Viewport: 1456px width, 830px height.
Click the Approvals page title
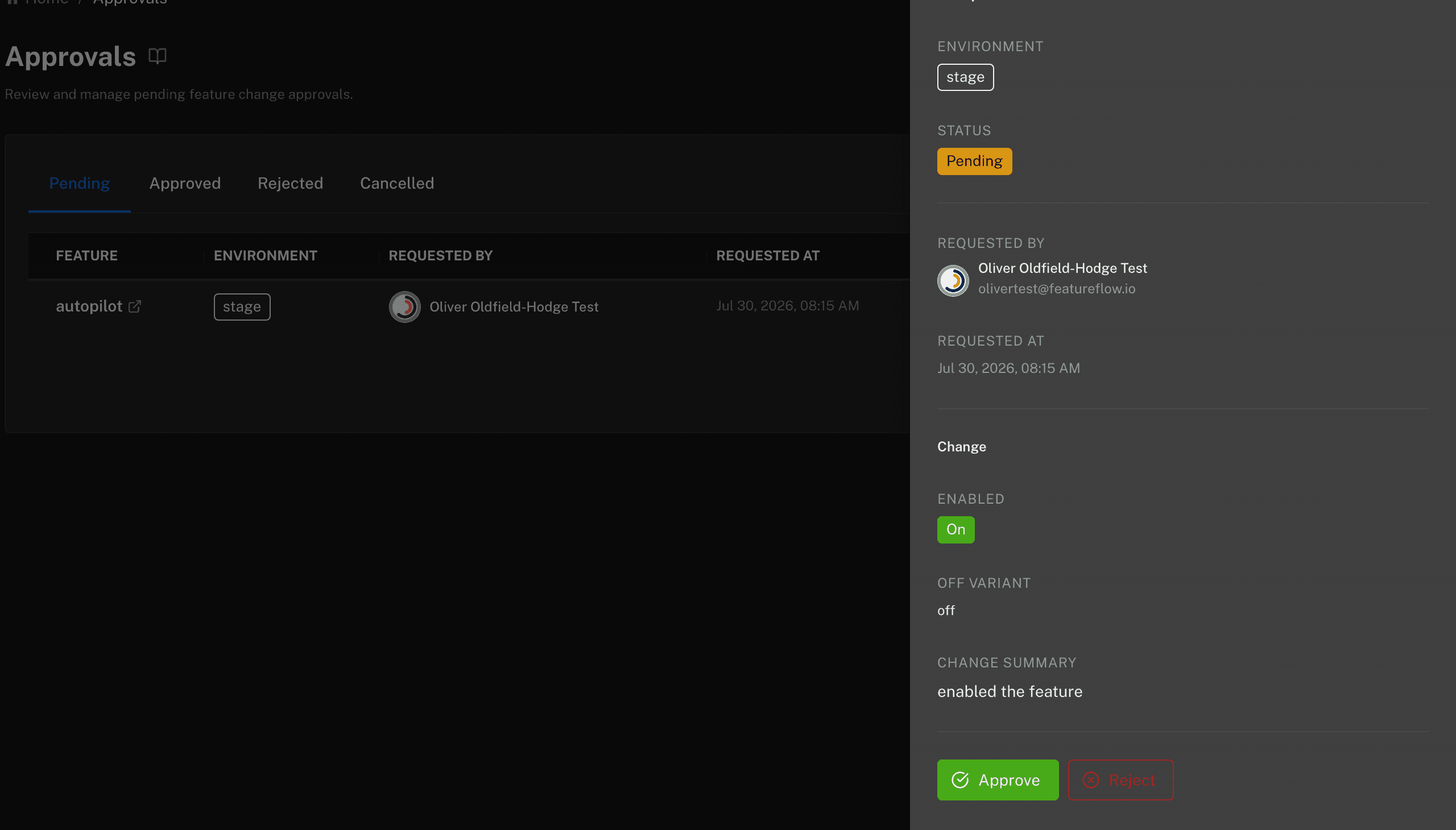71,56
